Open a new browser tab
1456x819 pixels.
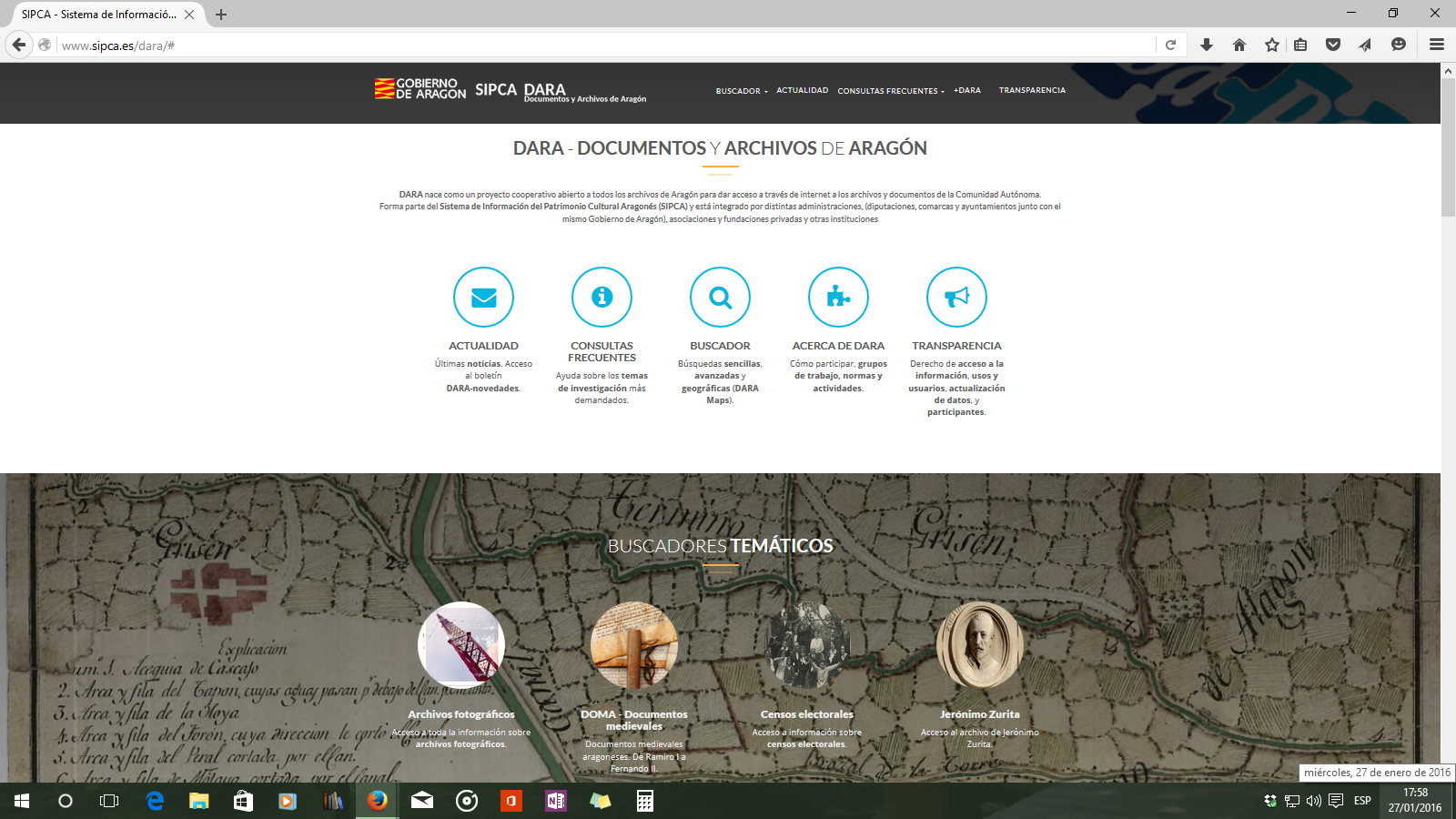pos(221,15)
